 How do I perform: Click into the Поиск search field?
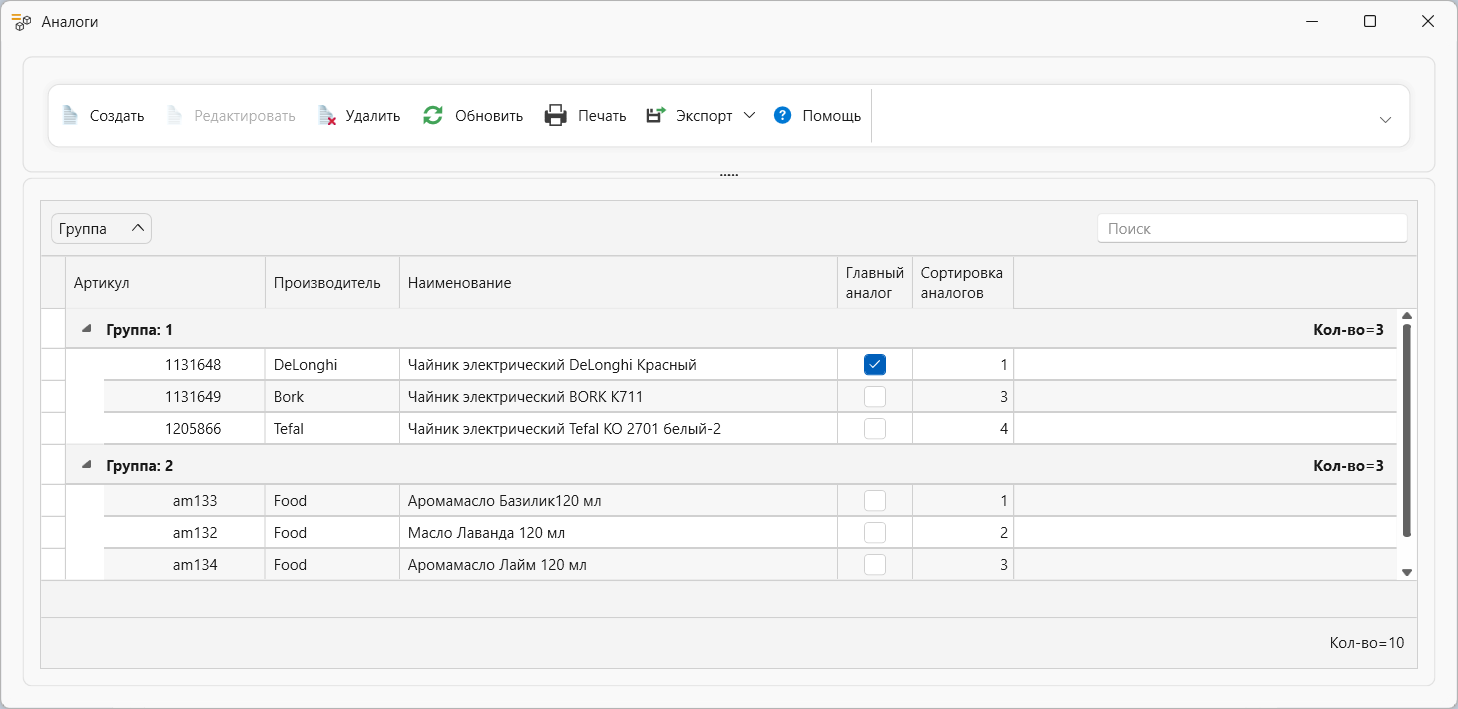[x=1252, y=229]
